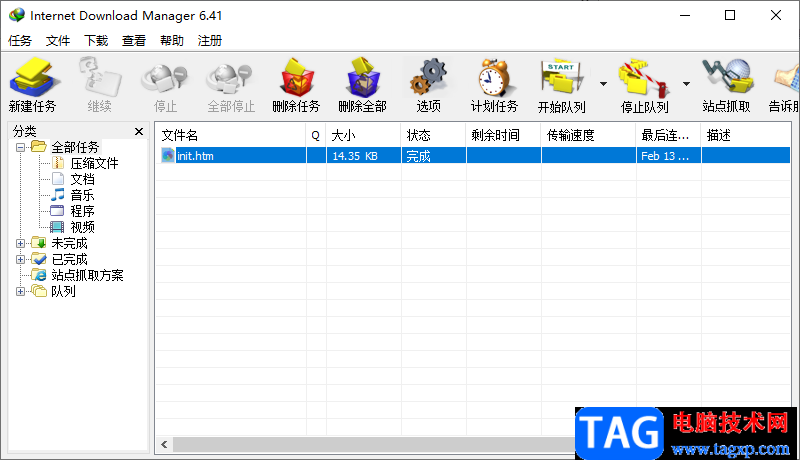The width and height of the screenshot is (800, 460).
Task: Open the 下载 menu
Action: pyautogui.click(x=96, y=40)
